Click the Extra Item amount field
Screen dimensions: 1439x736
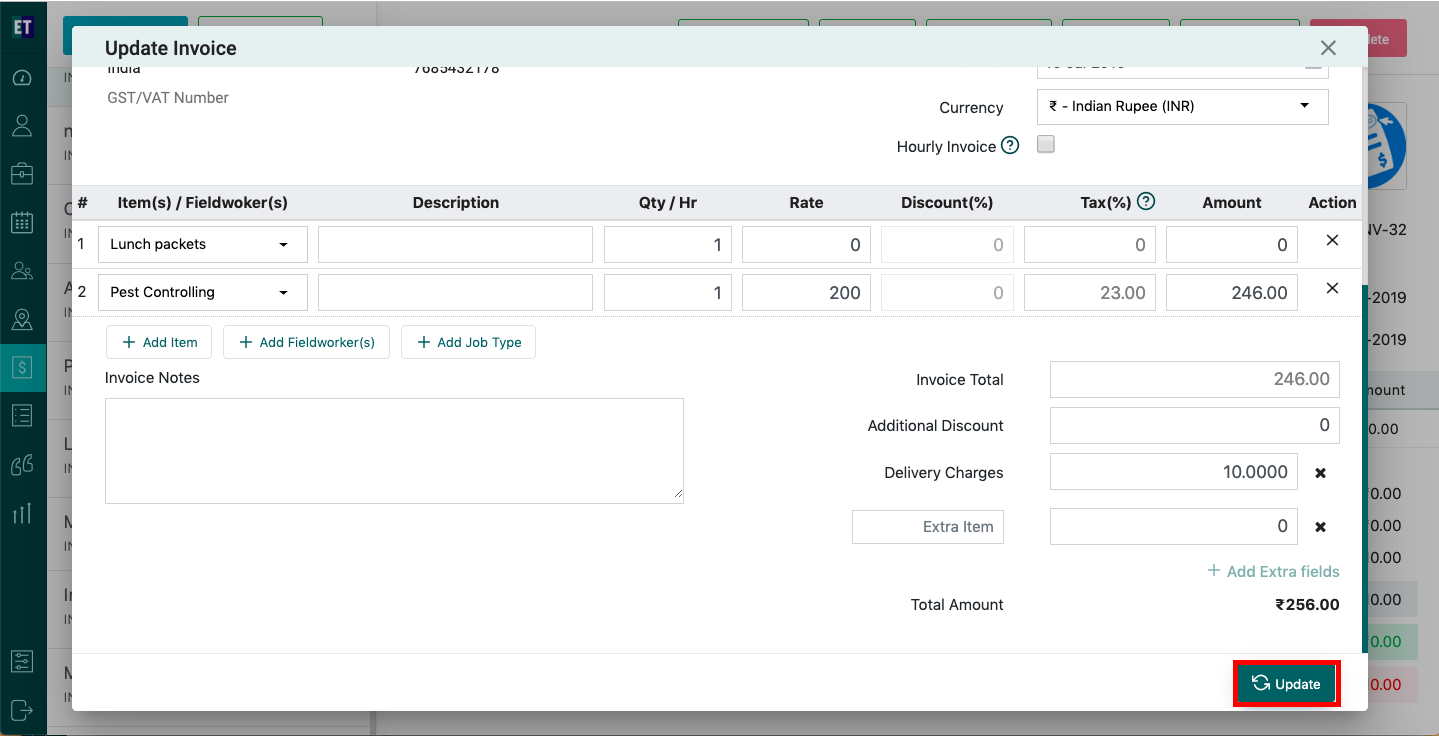(x=1174, y=526)
